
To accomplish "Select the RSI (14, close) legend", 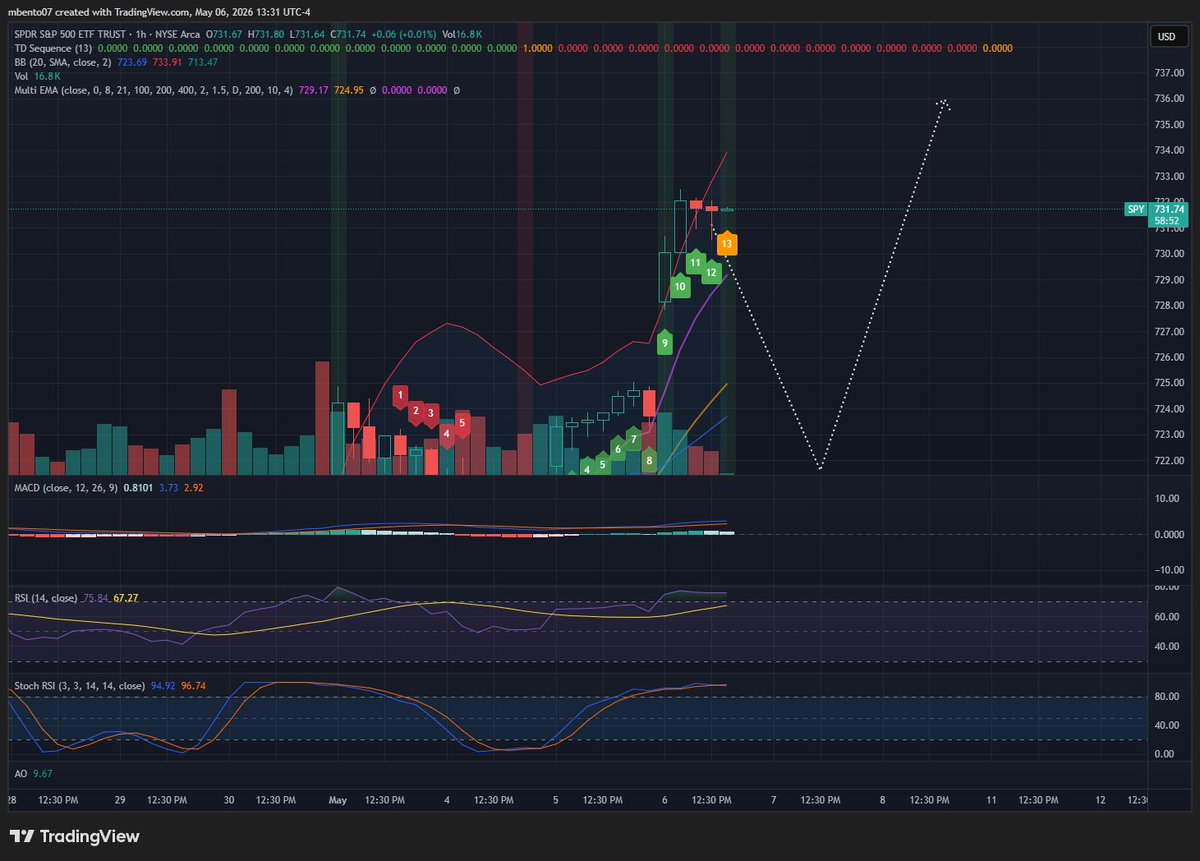I will 47,598.
